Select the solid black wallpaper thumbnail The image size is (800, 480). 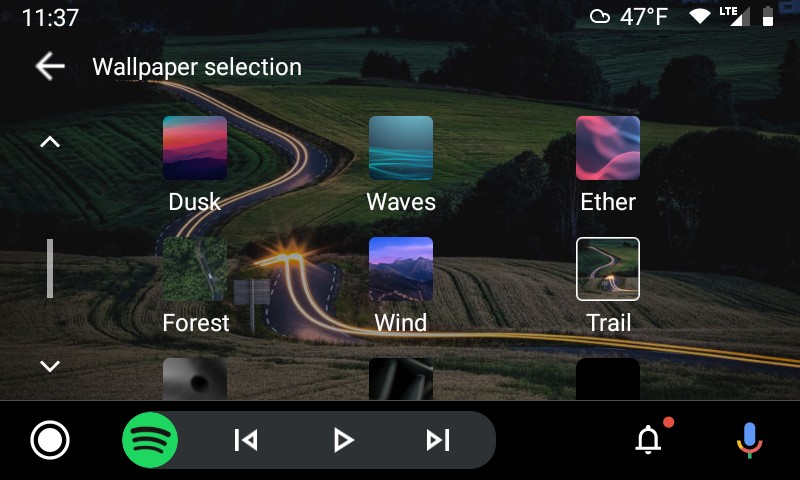coord(608,378)
